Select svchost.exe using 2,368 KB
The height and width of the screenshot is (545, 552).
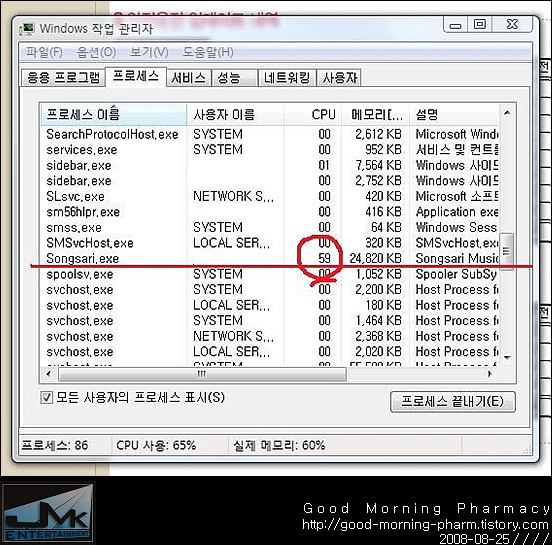pos(270,336)
